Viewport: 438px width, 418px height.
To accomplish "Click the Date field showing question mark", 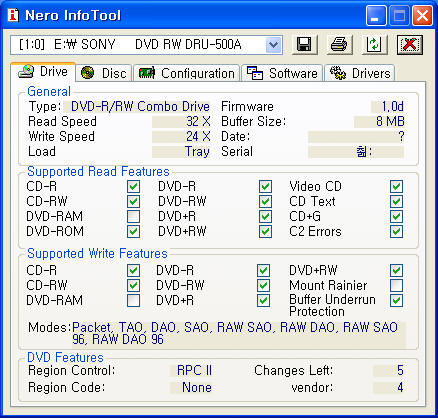I will click(356, 137).
